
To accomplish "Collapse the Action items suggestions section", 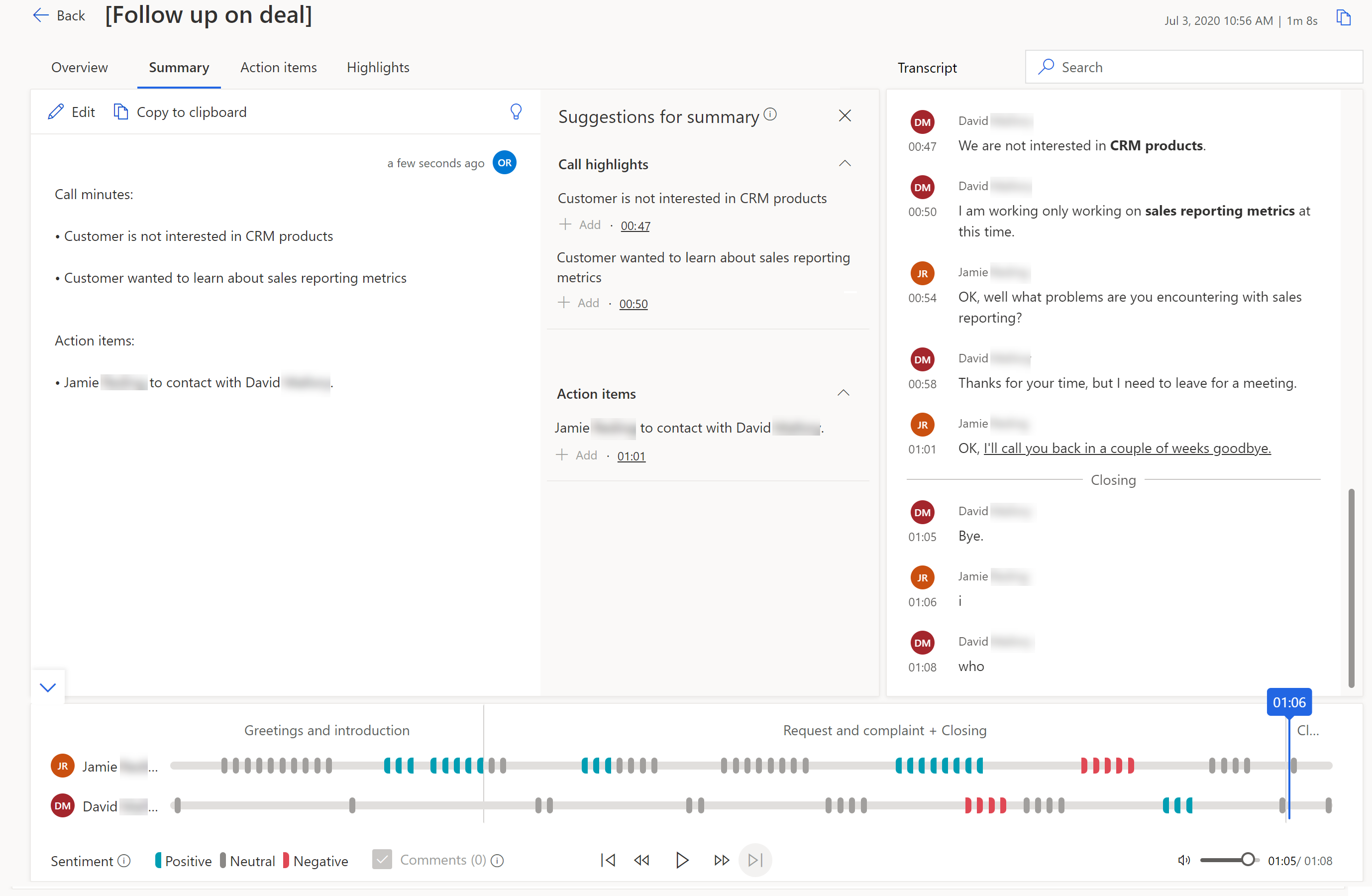I will tap(846, 393).
